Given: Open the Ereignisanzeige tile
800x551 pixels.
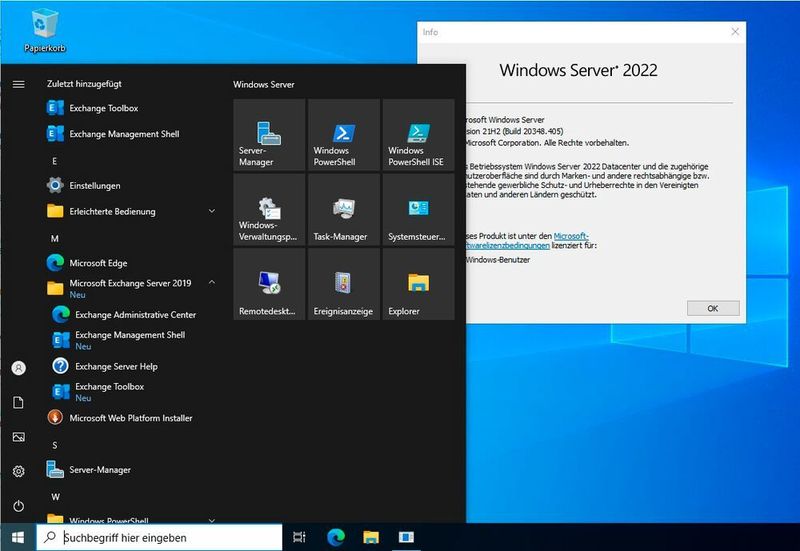Looking at the screenshot, I should 344,284.
